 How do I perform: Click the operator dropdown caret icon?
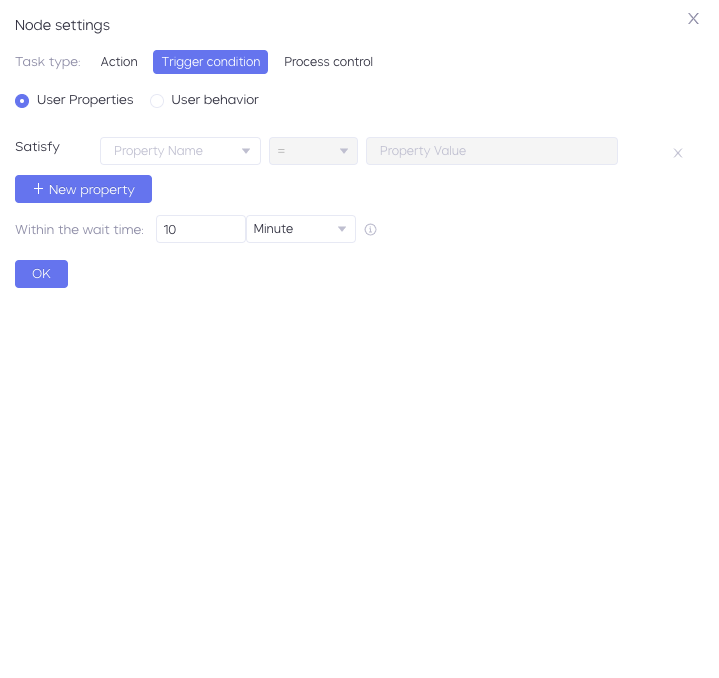[x=343, y=151]
